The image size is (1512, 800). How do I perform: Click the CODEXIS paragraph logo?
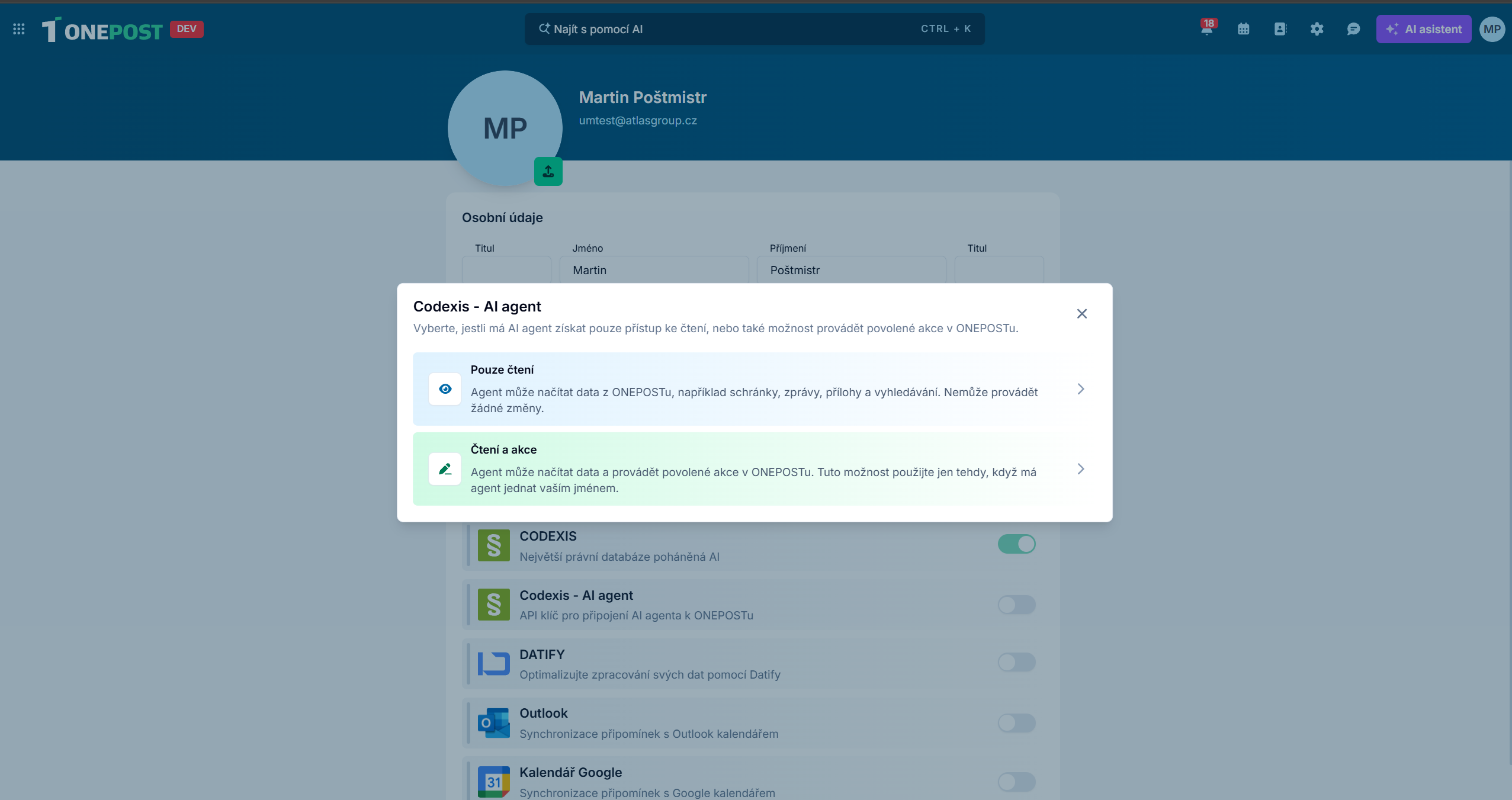point(494,545)
